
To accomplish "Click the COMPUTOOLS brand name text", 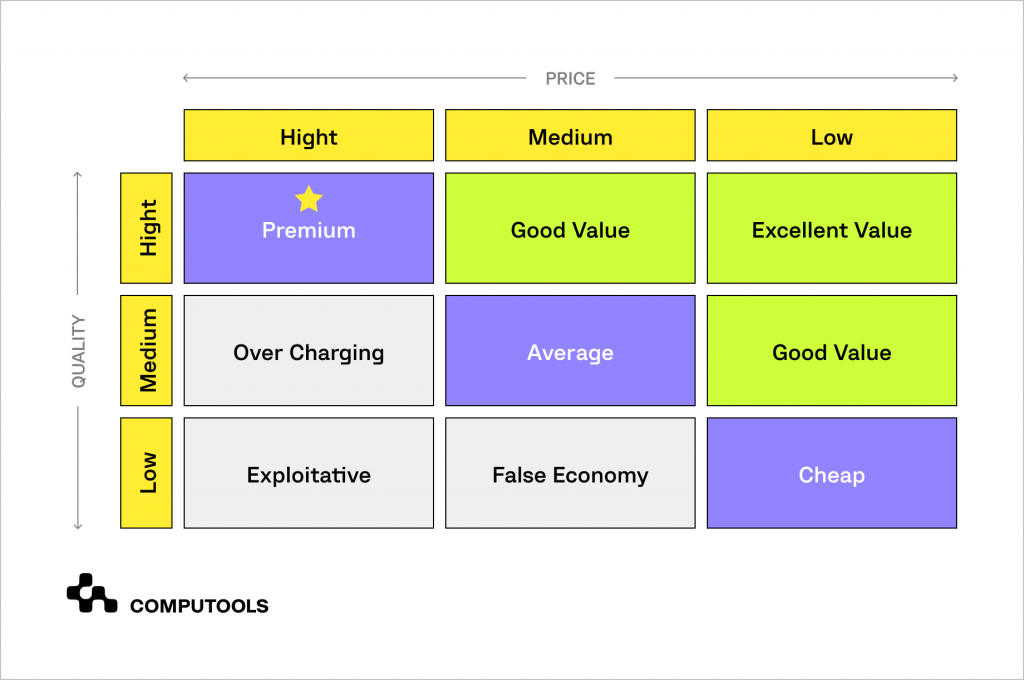I will (199, 606).
